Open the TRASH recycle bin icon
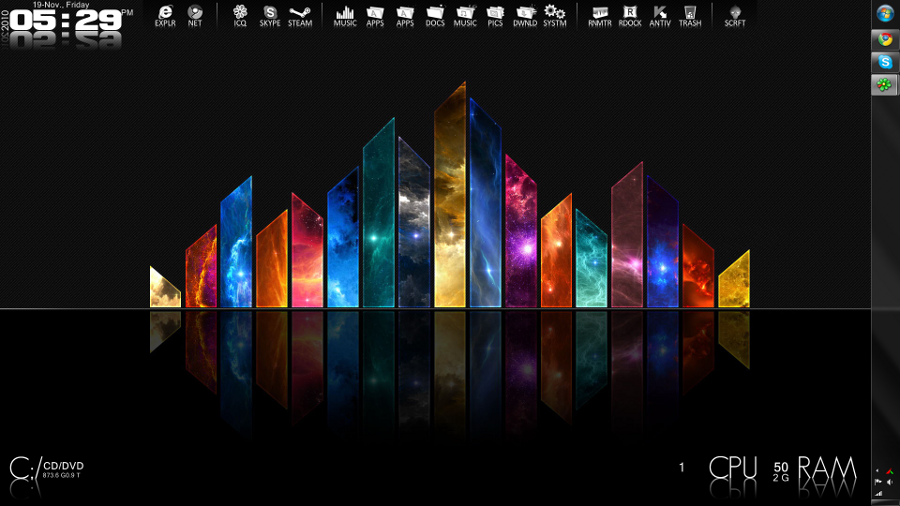Image resolution: width=900 pixels, height=506 pixels. (x=690, y=15)
